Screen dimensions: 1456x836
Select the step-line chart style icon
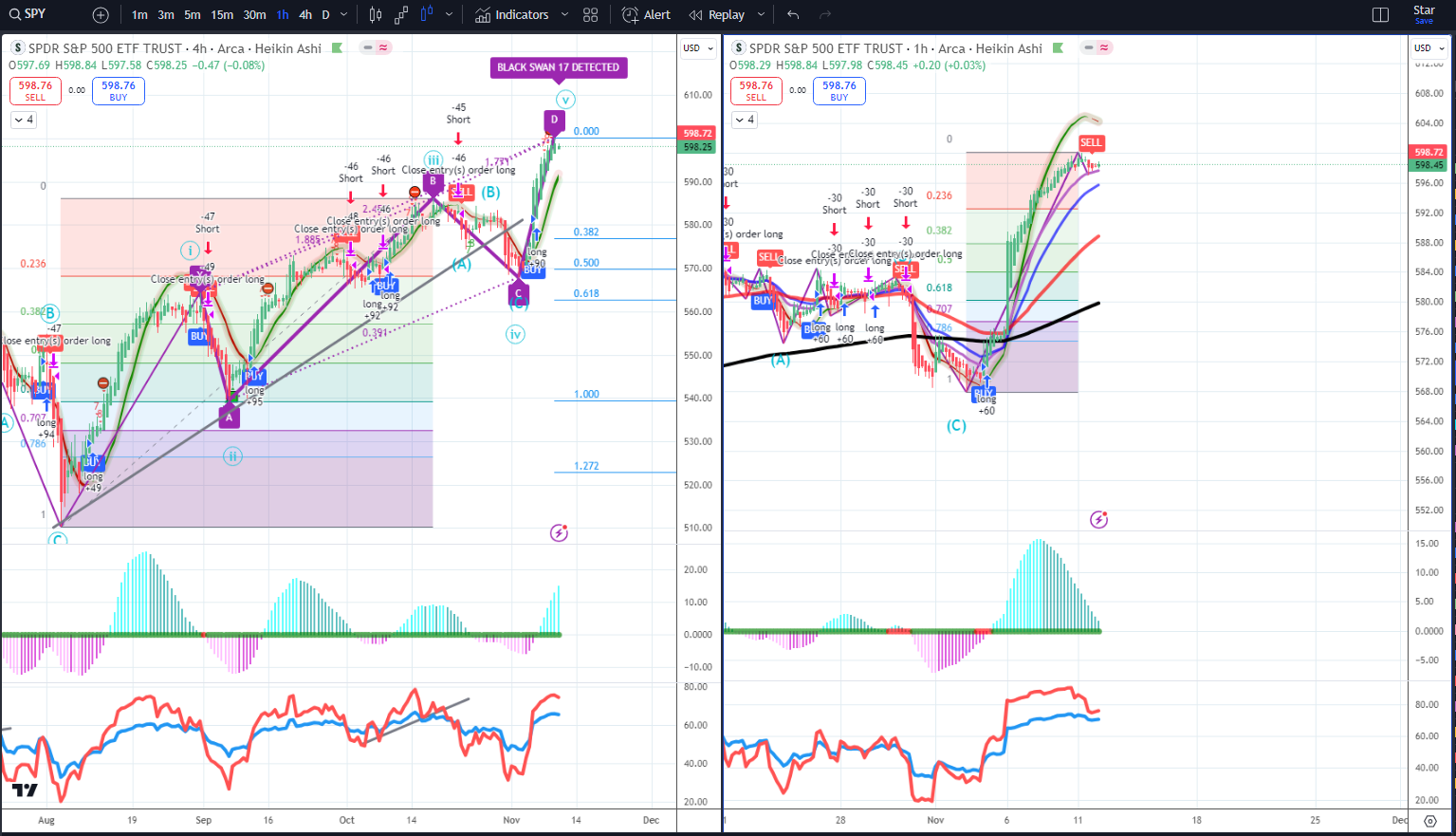coord(401,15)
